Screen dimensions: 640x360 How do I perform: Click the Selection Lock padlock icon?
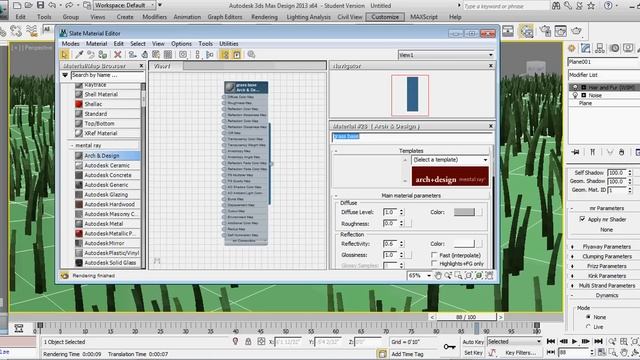pyautogui.click(x=248, y=342)
